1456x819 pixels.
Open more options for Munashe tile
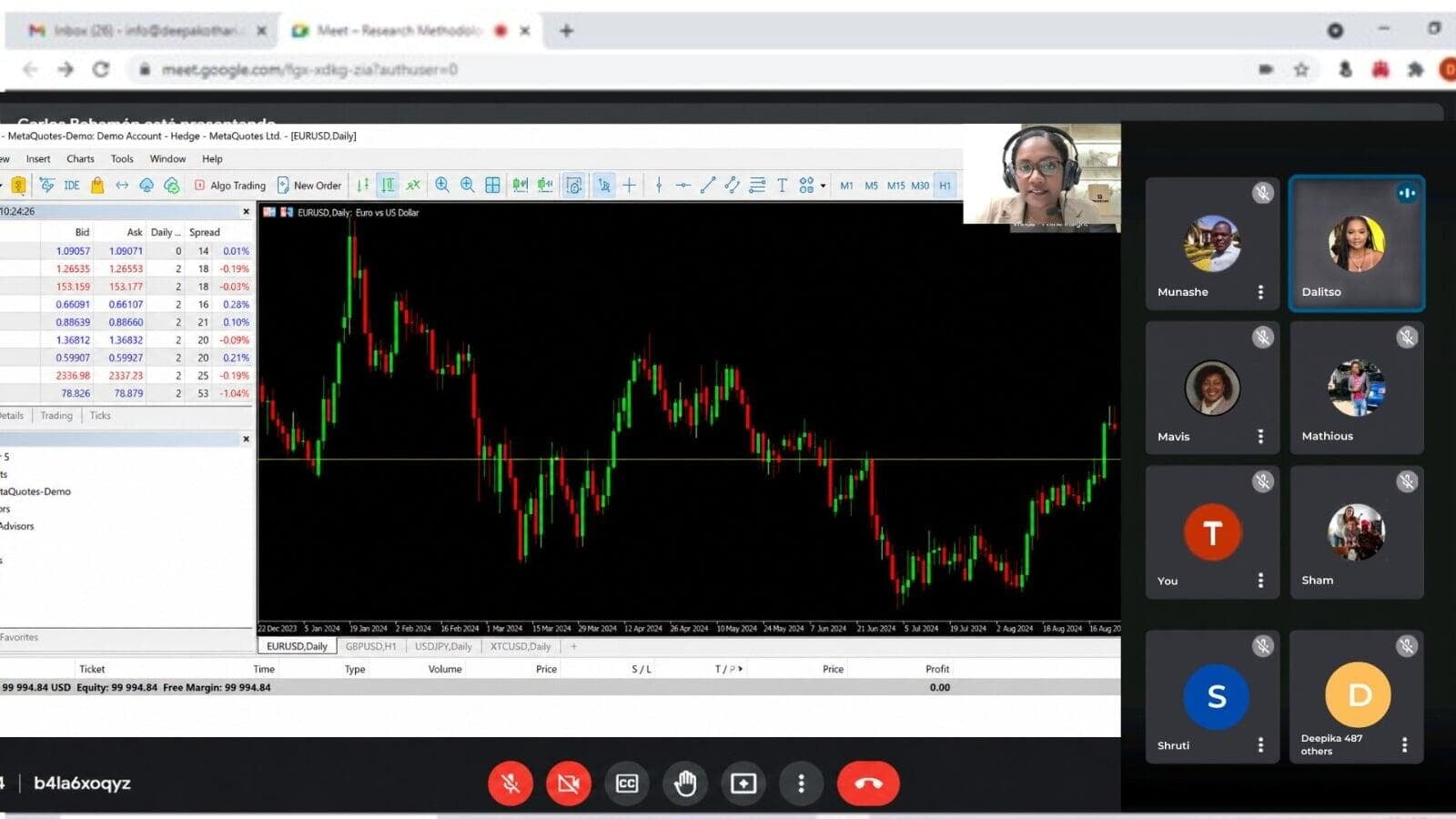(x=1260, y=292)
